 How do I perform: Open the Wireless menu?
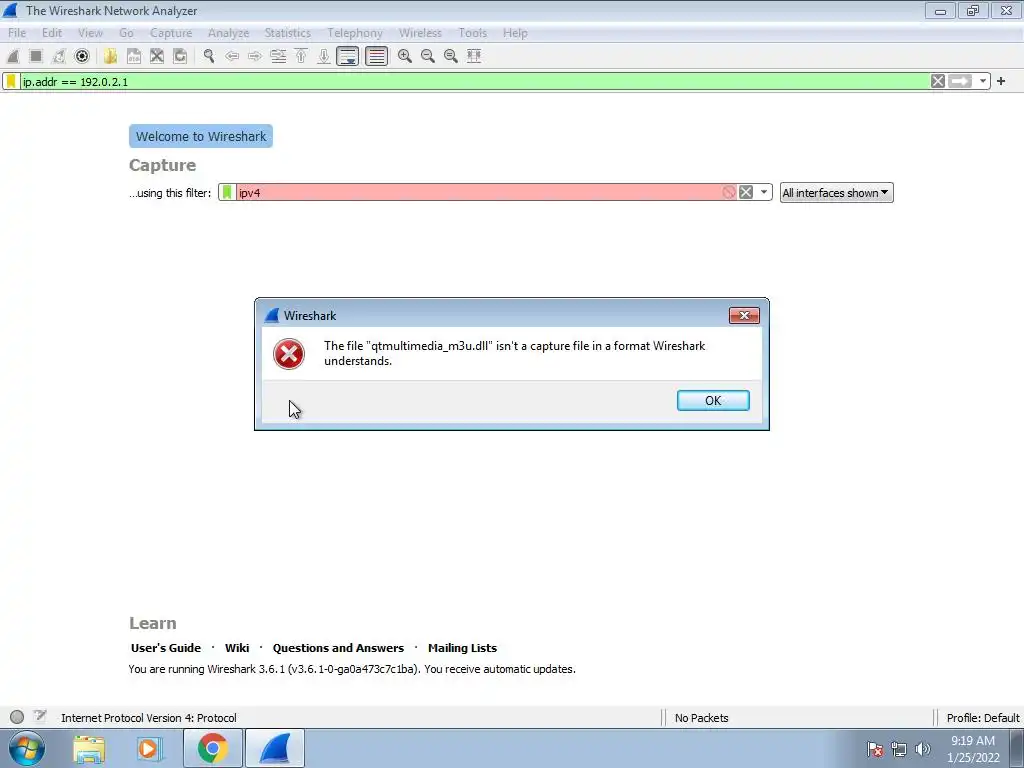(x=420, y=33)
